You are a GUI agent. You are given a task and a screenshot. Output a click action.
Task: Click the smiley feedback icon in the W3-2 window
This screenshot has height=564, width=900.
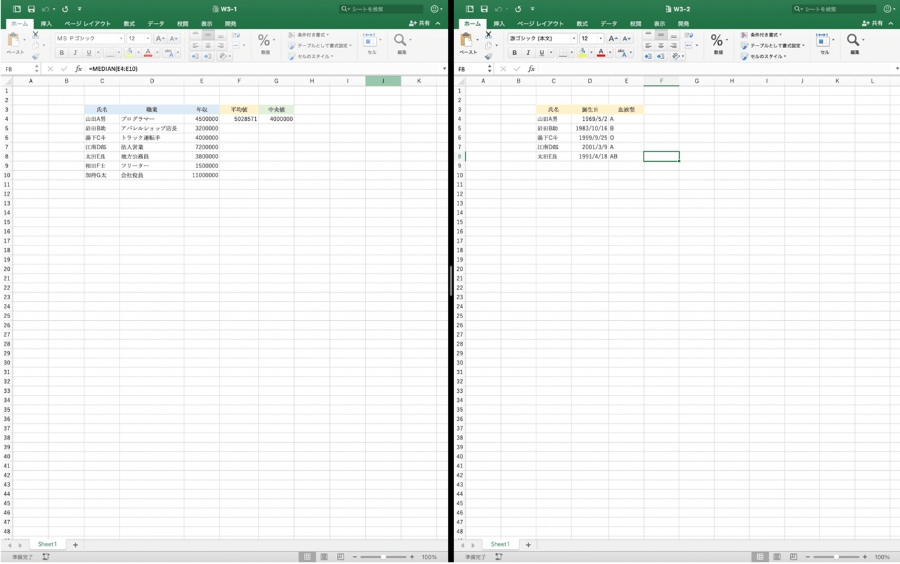887,9
